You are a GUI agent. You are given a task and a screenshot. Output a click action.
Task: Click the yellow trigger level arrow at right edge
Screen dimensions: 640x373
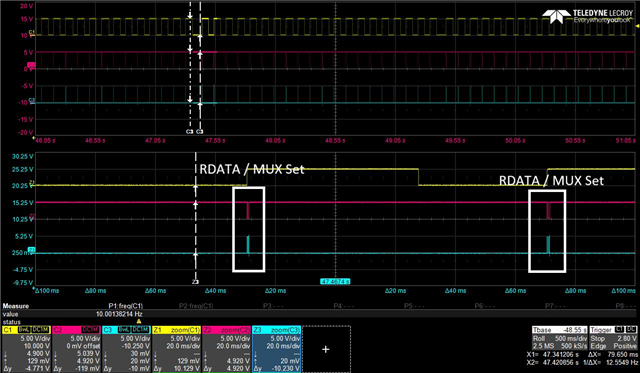(x=638, y=26)
